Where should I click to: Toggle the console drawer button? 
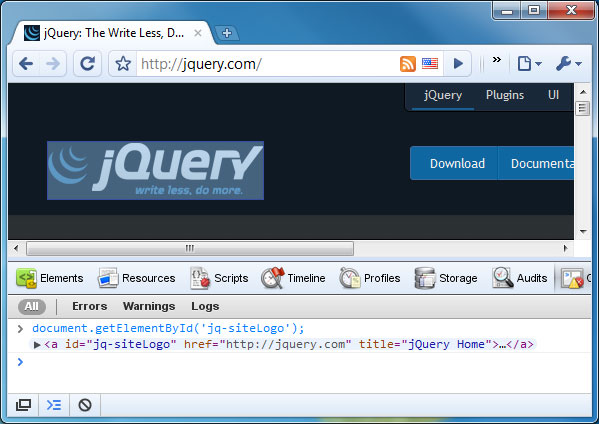54,405
